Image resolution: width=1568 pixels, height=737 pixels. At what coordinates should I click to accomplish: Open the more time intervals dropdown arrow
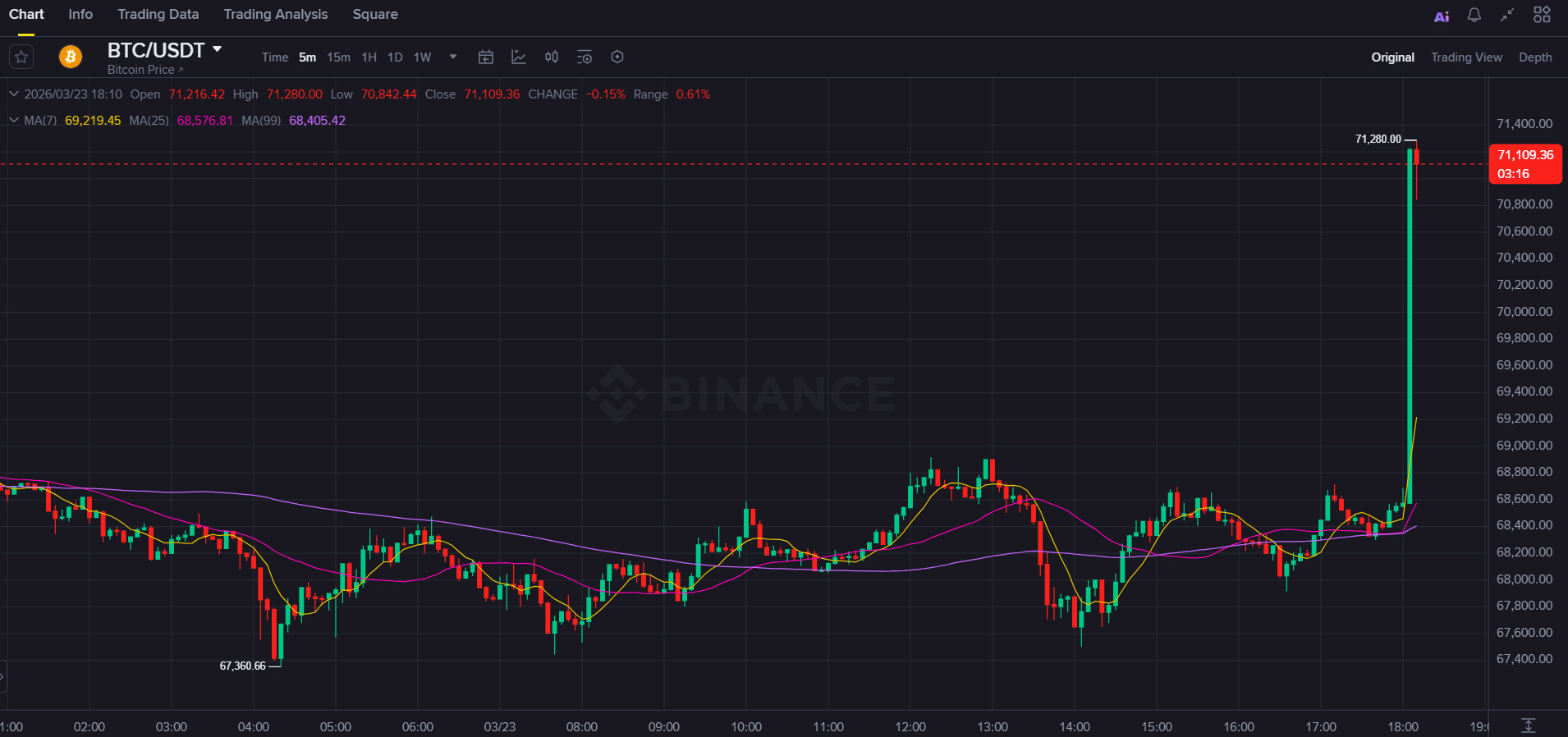point(453,57)
